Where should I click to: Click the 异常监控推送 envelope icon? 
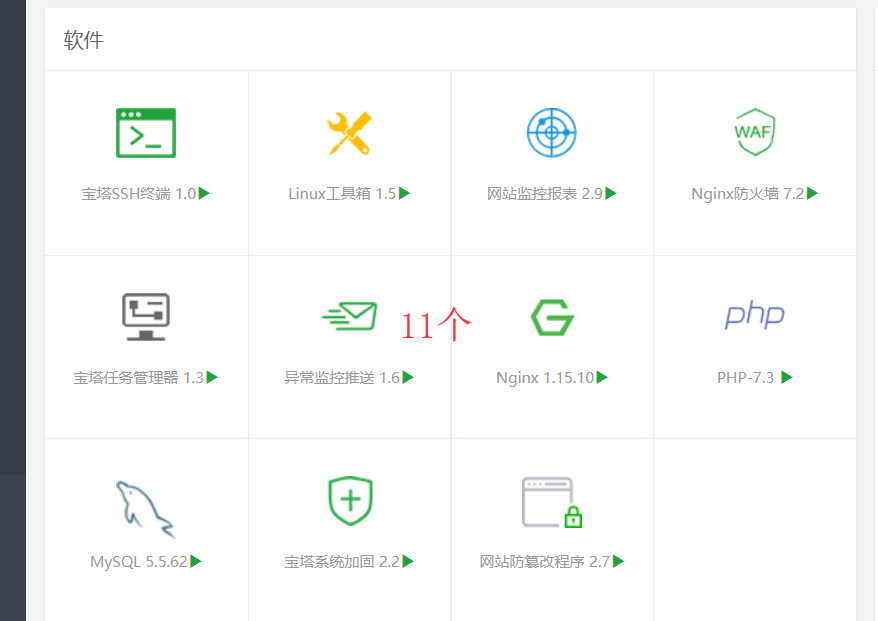[349, 316]
